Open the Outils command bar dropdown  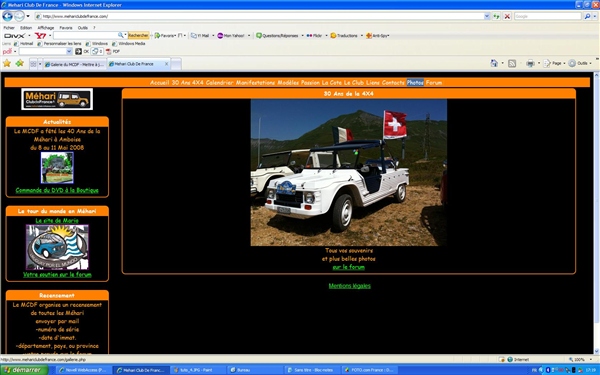(x=580, y=64)
